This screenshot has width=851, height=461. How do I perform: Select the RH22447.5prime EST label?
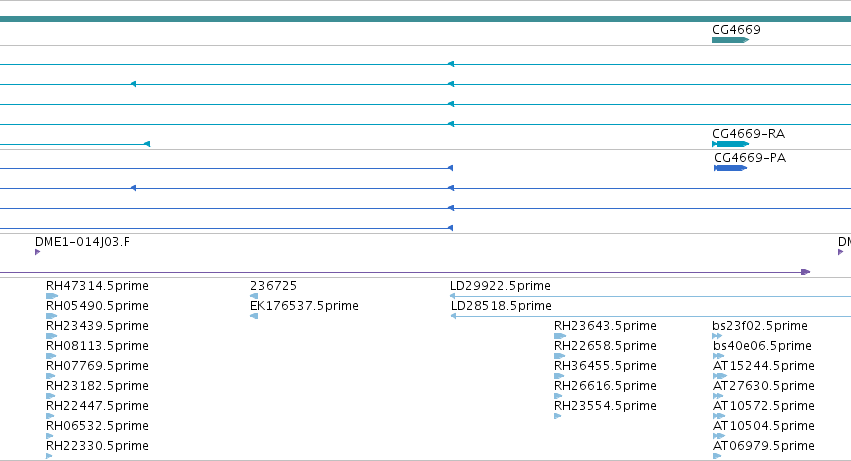(x=97, y=406)
